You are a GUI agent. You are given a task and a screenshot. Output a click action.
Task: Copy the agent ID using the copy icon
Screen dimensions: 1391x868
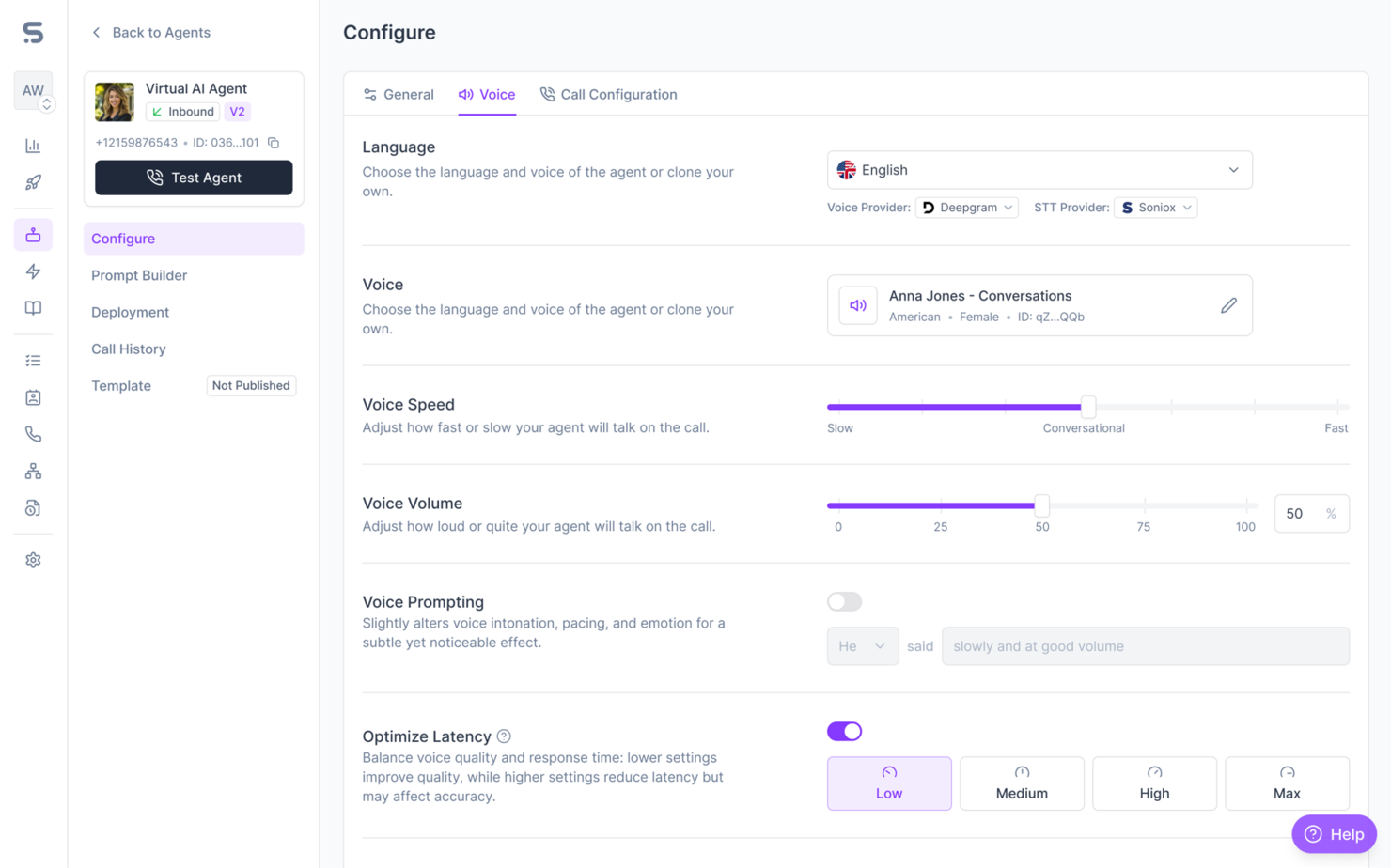(x=273, y=142)
